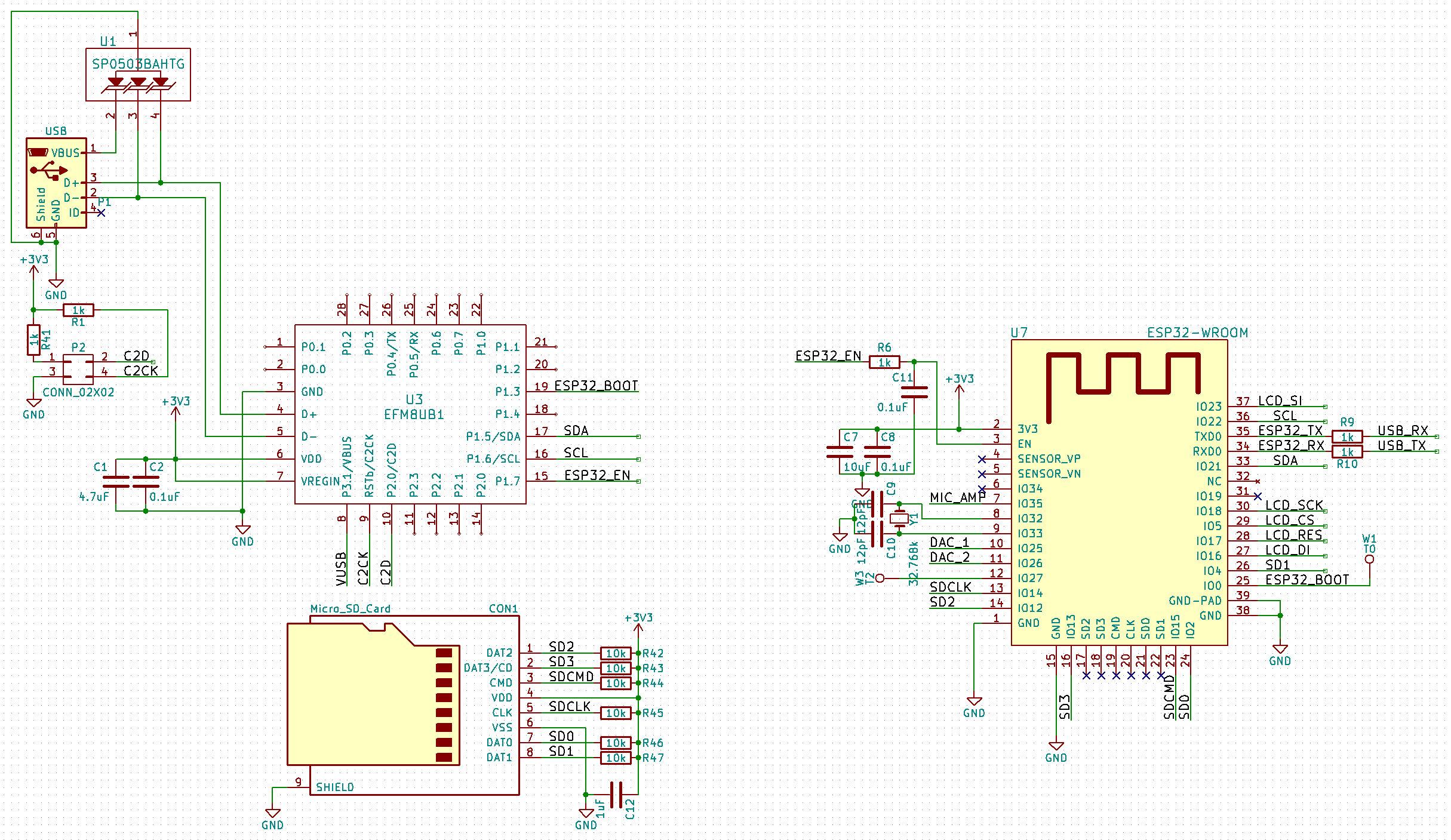Click the DAC_1 net label
The width and height of the screenshot is (1451, 840).
pyautogui.click(x=950, y=542)
